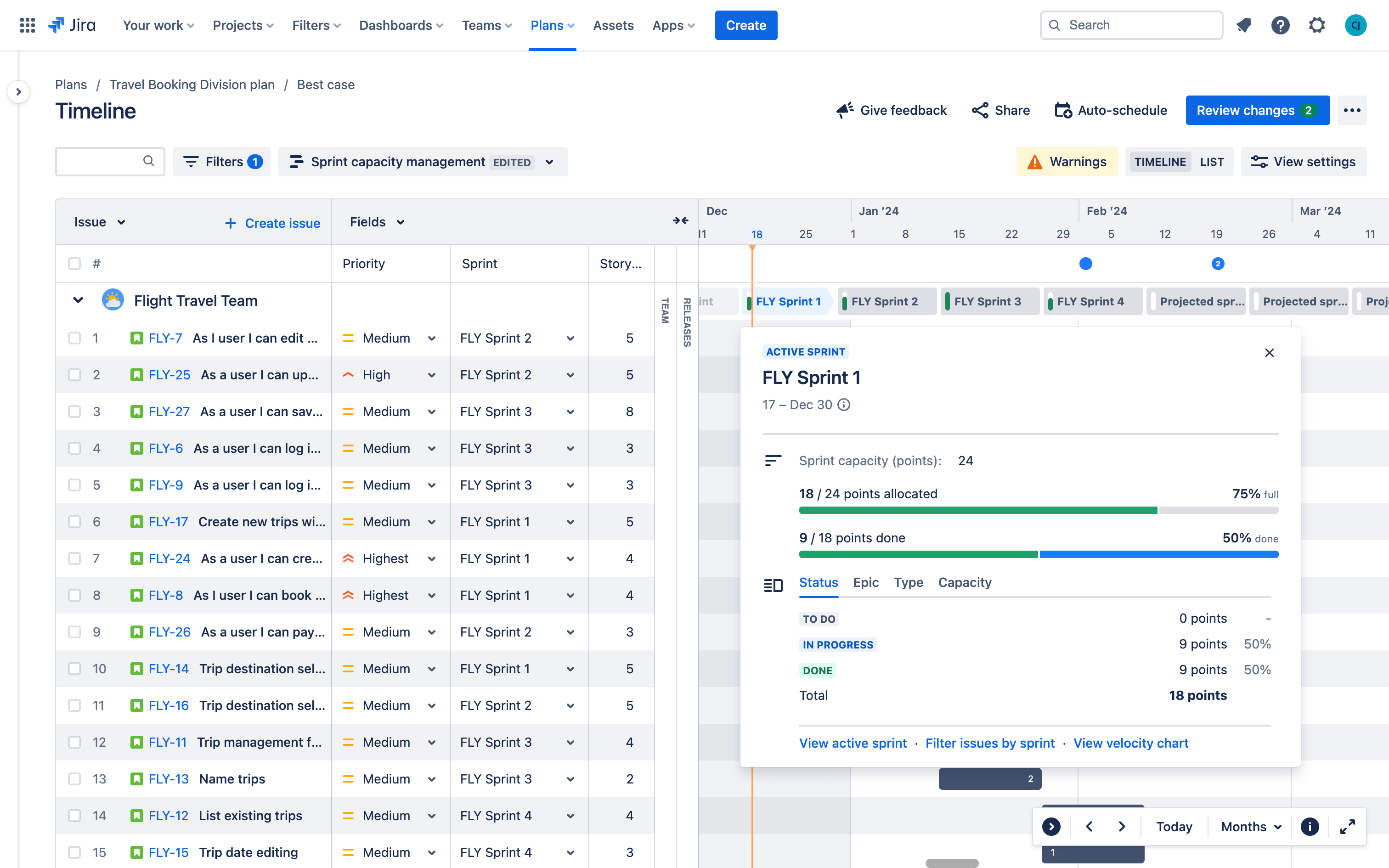Click the Auto-schedule icon button
The image size is (1389, 868).
tap(1062, 110)
